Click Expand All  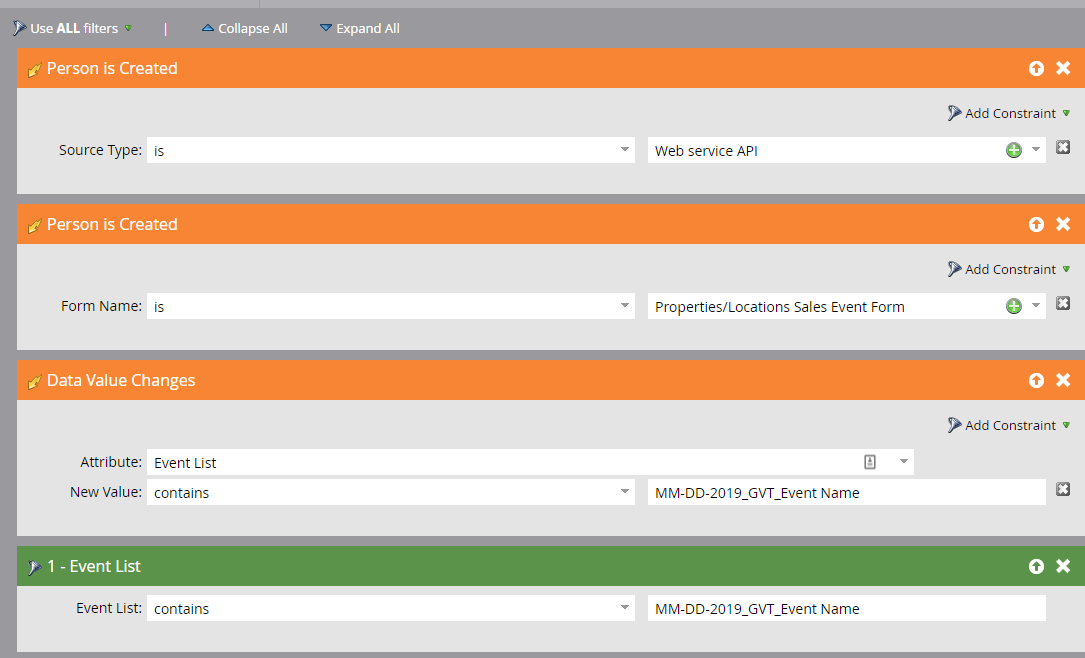[x=359, y=28]
